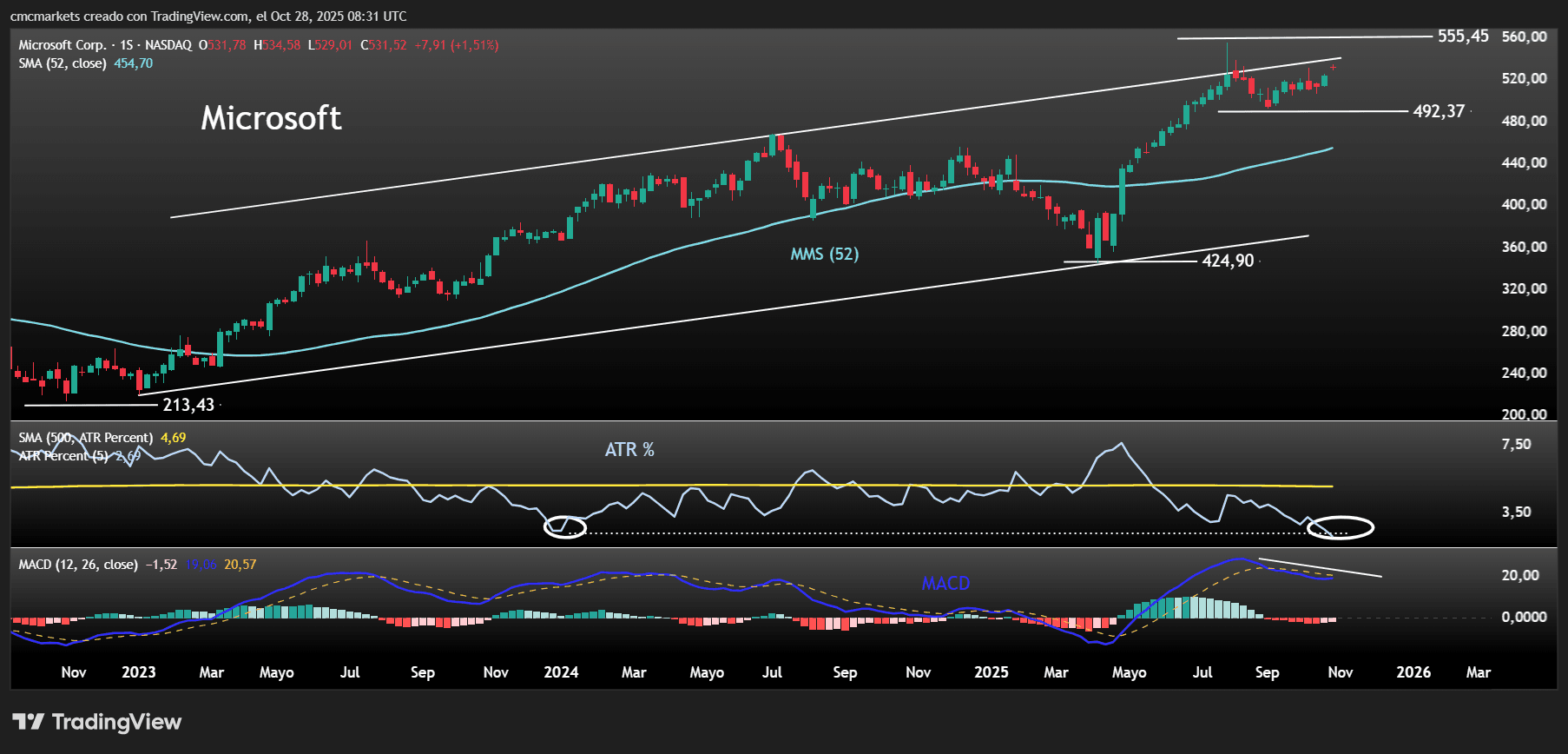This screenshot has height=754, width=1568.
Task: Click the MMS (52) moving average label
Action: coord(824,254)
